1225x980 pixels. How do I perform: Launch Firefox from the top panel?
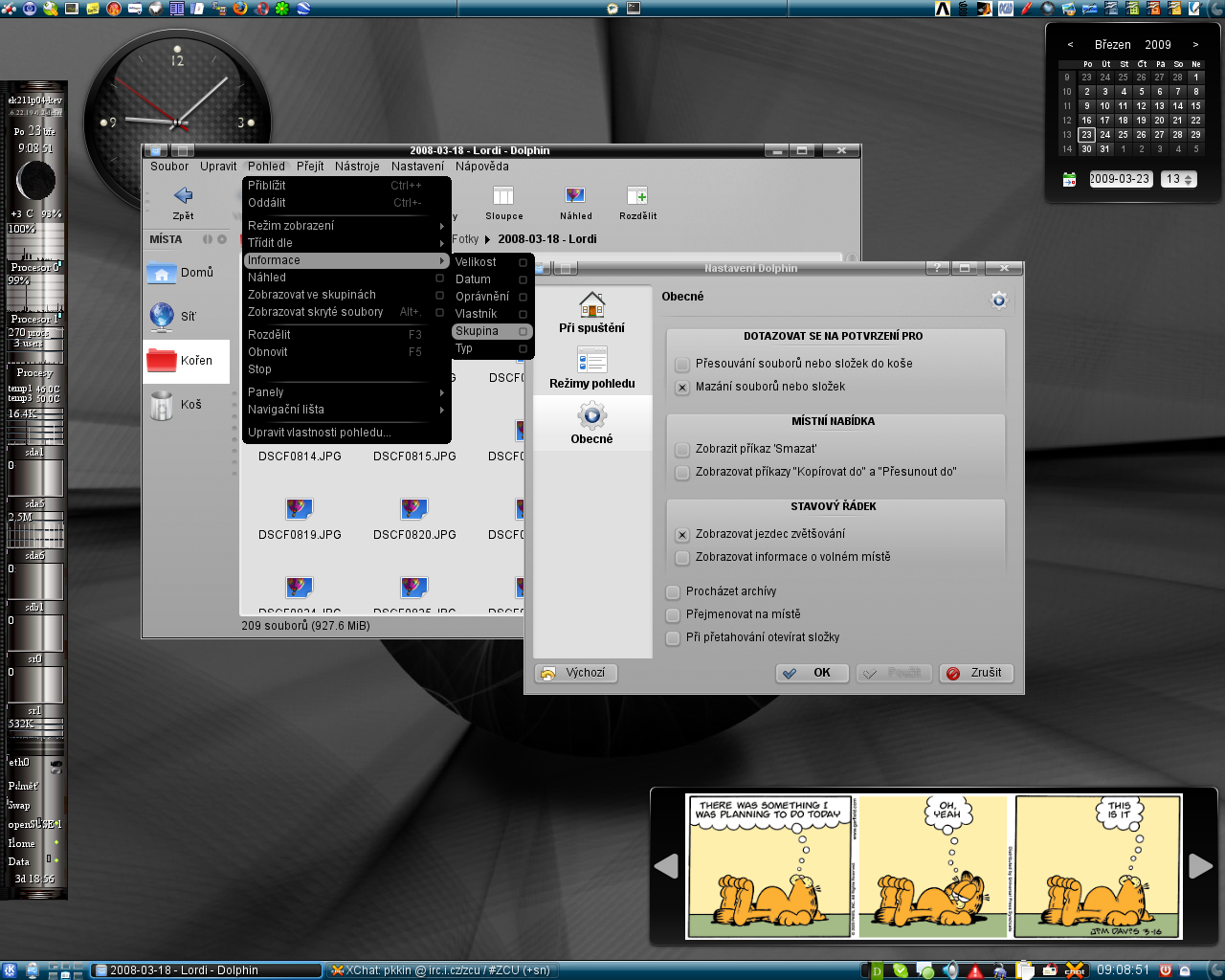pos(239,9)
